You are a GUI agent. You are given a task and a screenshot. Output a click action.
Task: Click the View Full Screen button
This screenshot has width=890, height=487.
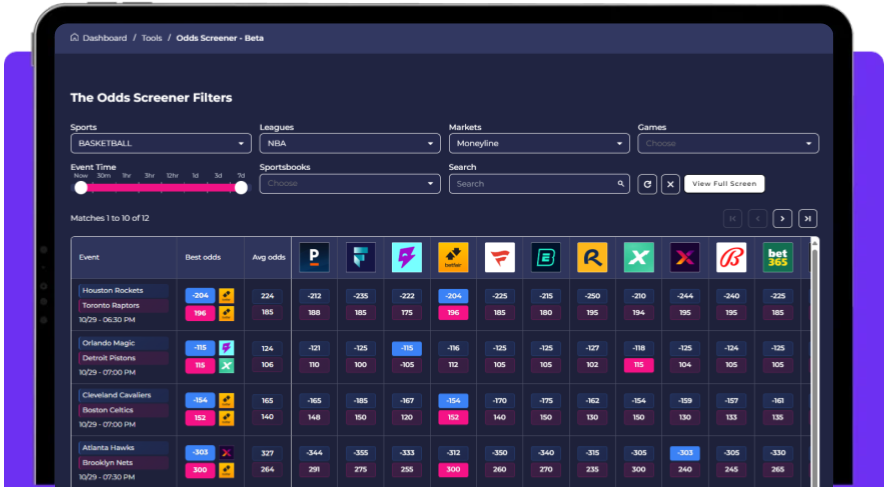tap(724, 183)
